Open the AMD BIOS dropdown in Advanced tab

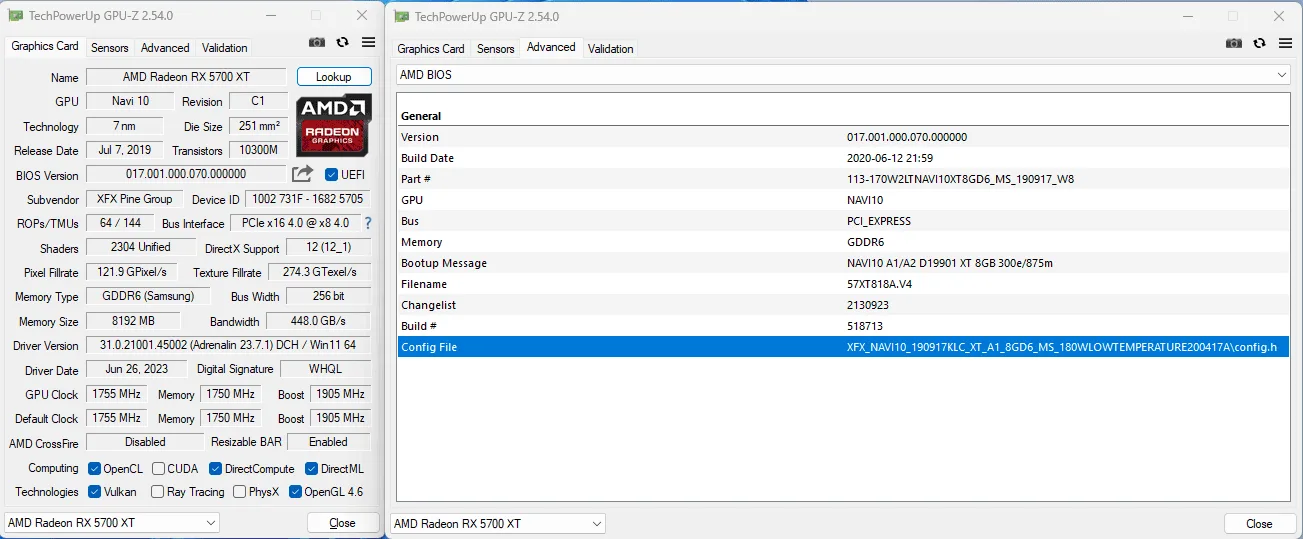843,75
